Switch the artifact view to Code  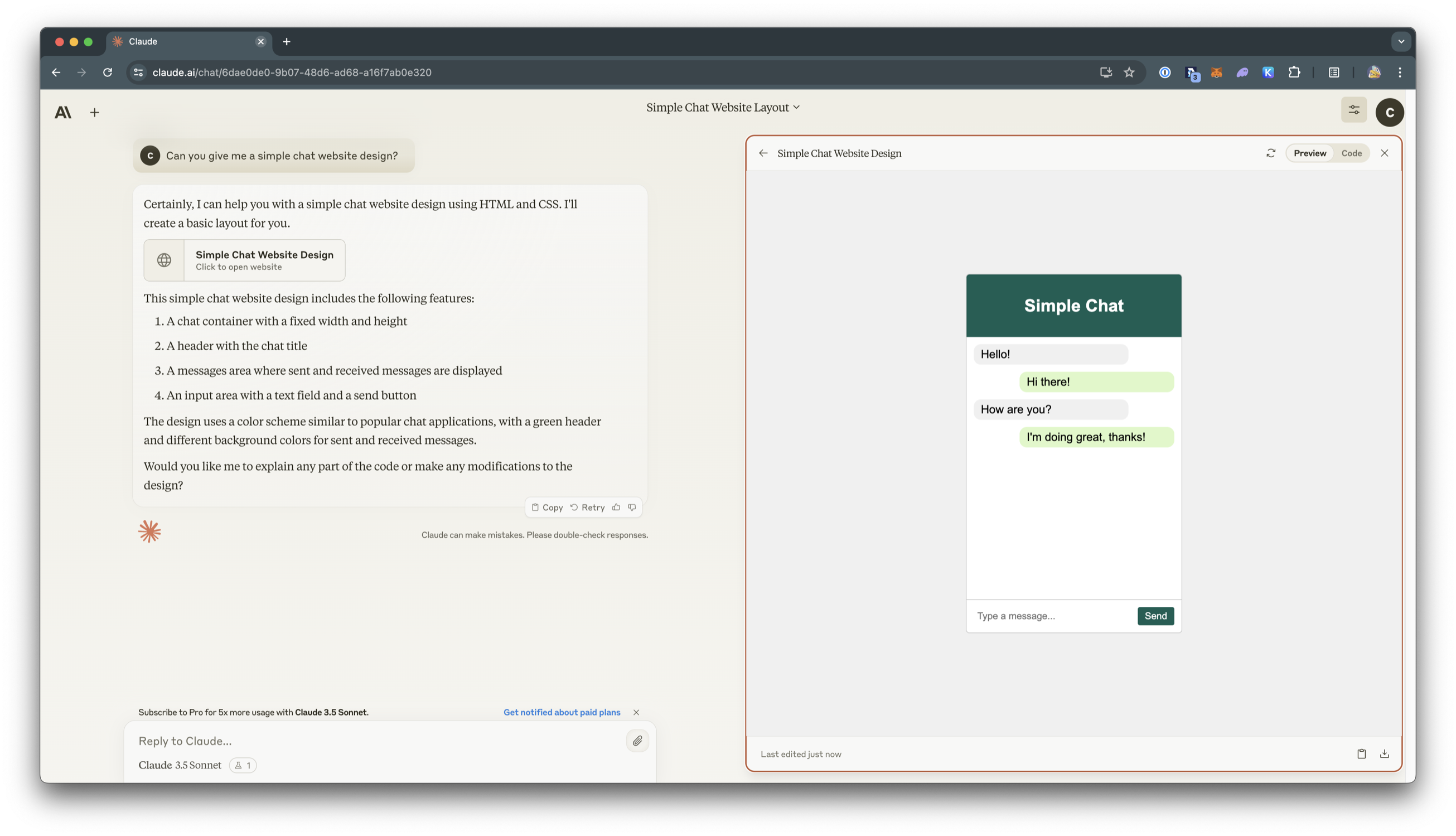(1351, 153)
